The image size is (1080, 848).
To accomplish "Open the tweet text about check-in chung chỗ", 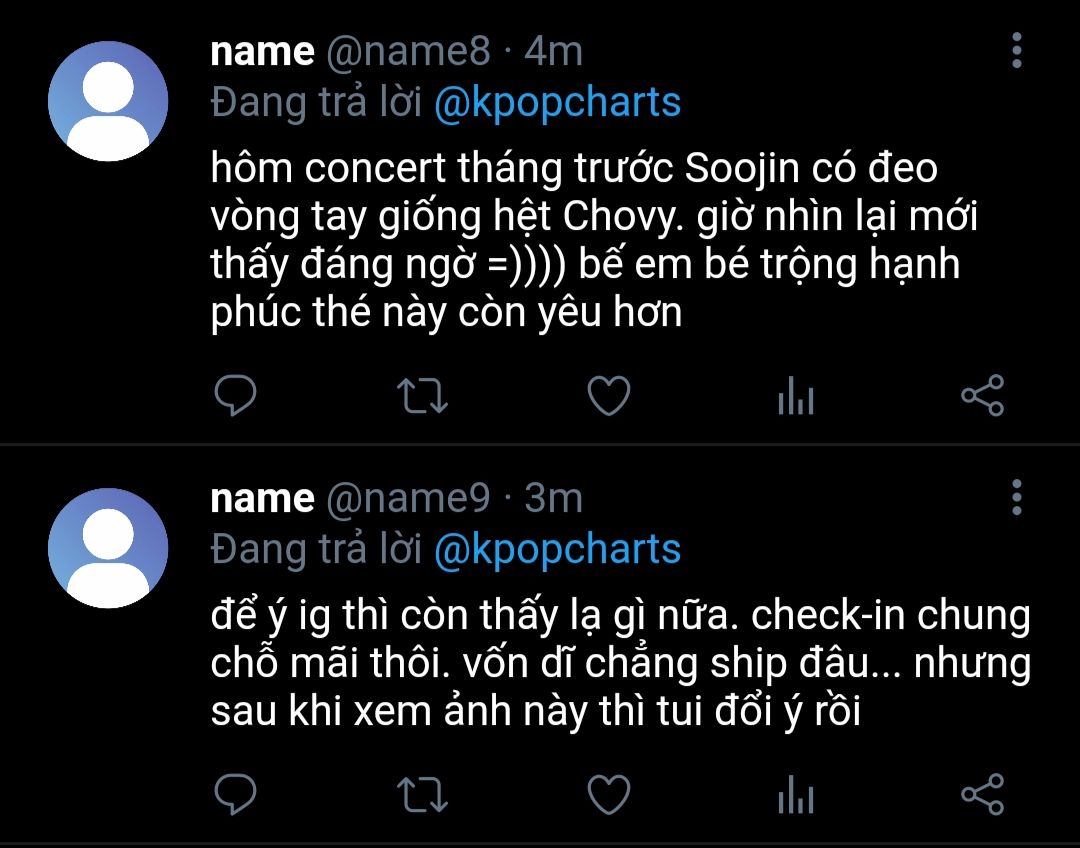I will [x=620, y=664].
